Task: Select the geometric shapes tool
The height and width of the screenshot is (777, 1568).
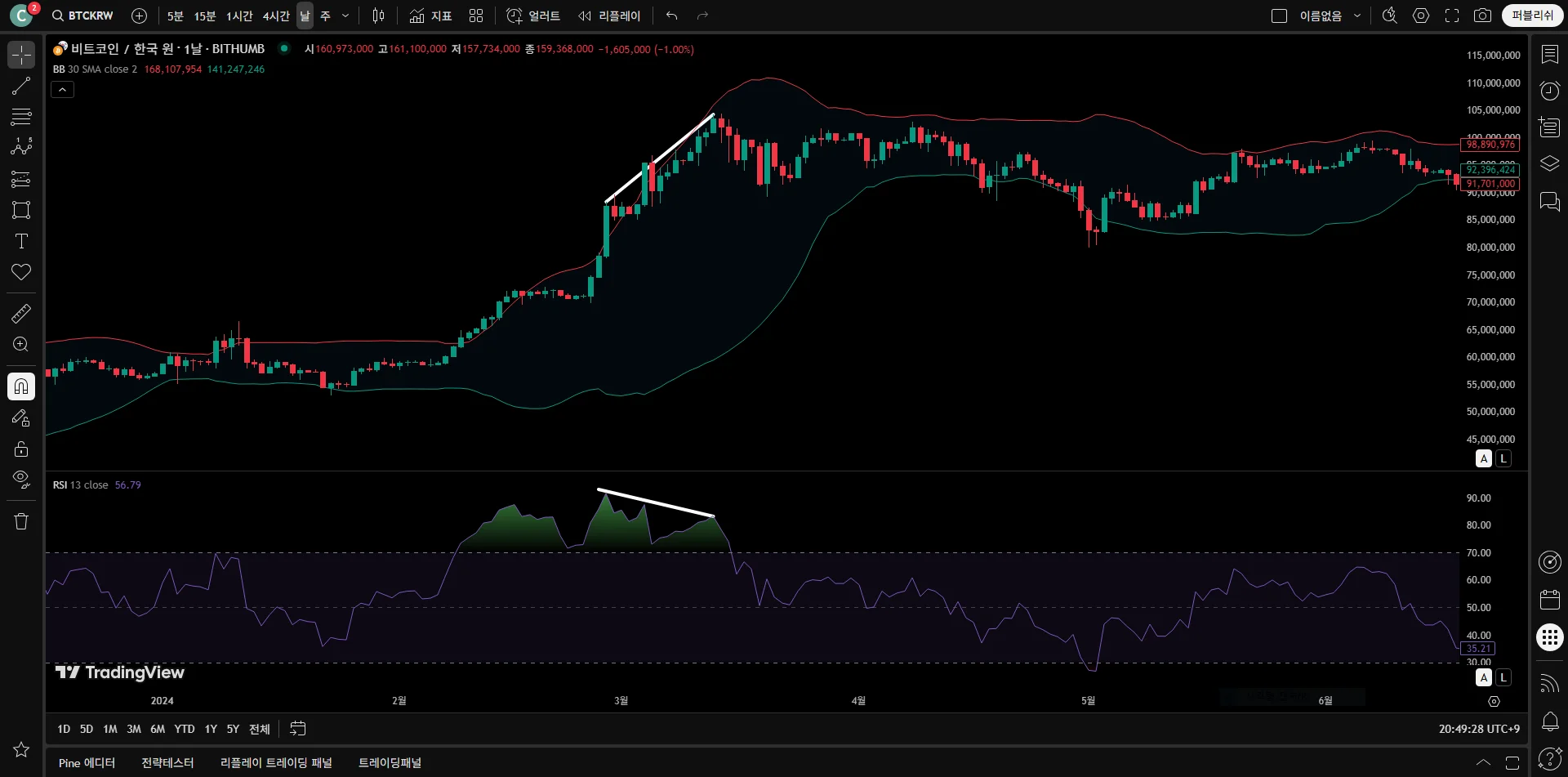Action: 21,210
